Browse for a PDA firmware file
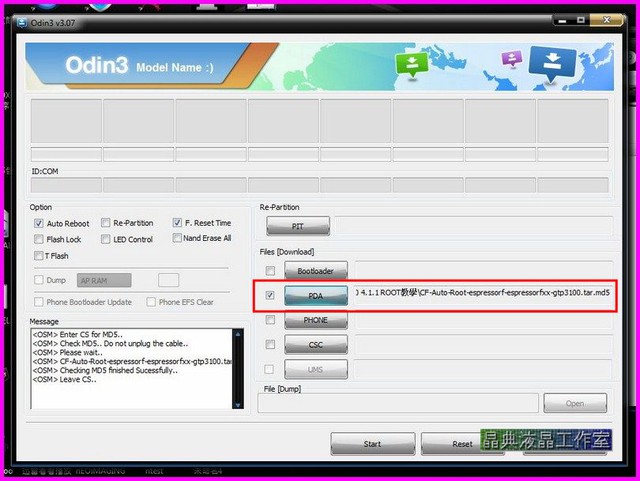The image size is (640, 481). click(x=315, y=296)
